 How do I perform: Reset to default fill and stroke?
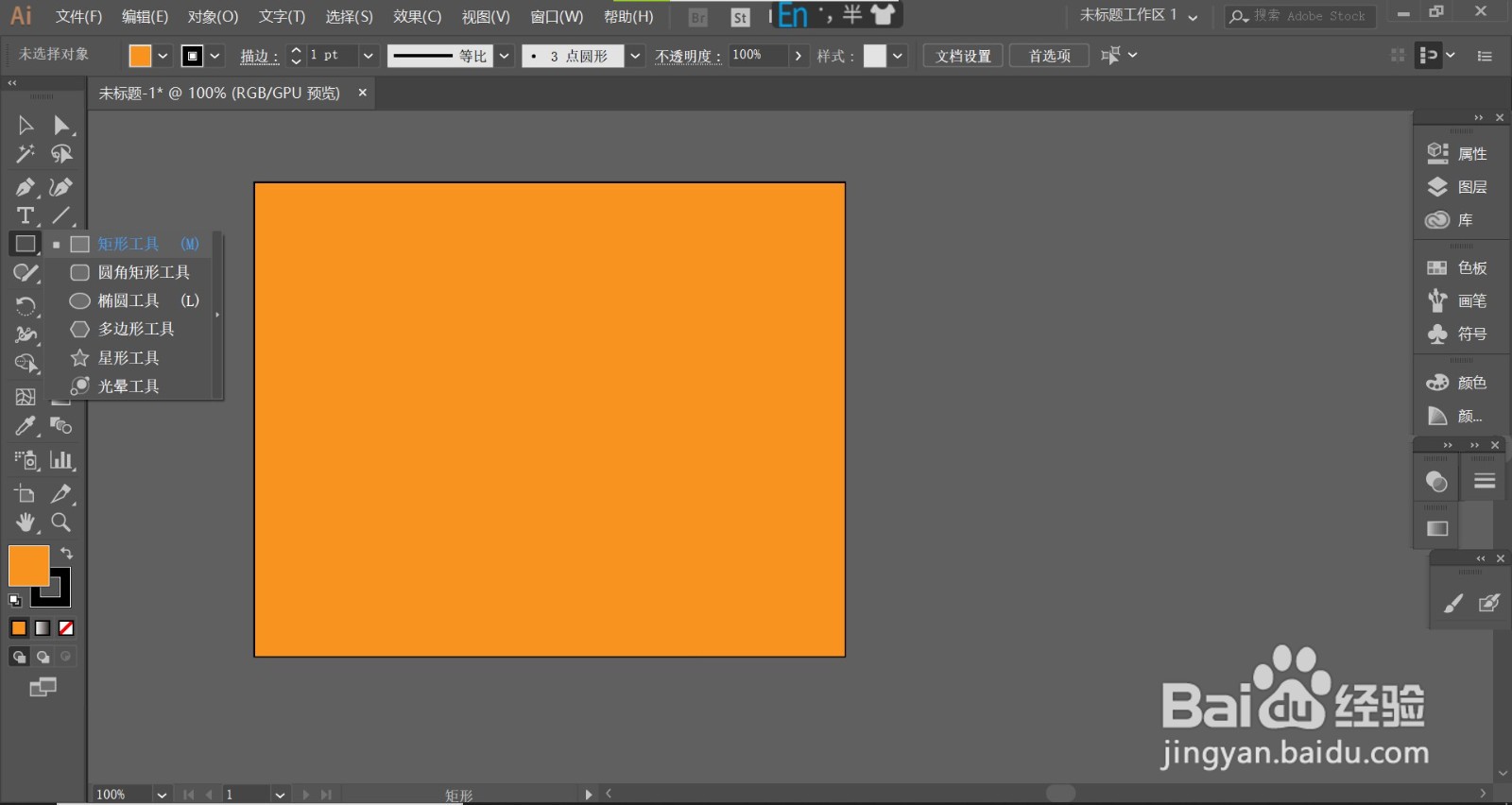[14, 600]
